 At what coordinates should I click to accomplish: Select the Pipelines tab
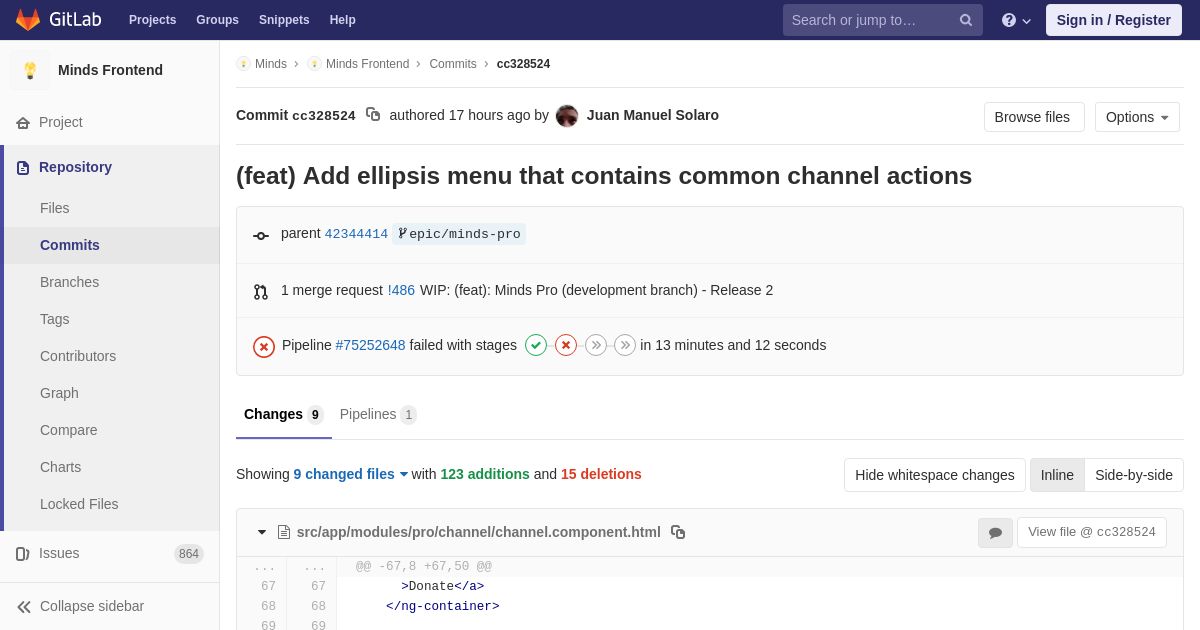point(378,414)
